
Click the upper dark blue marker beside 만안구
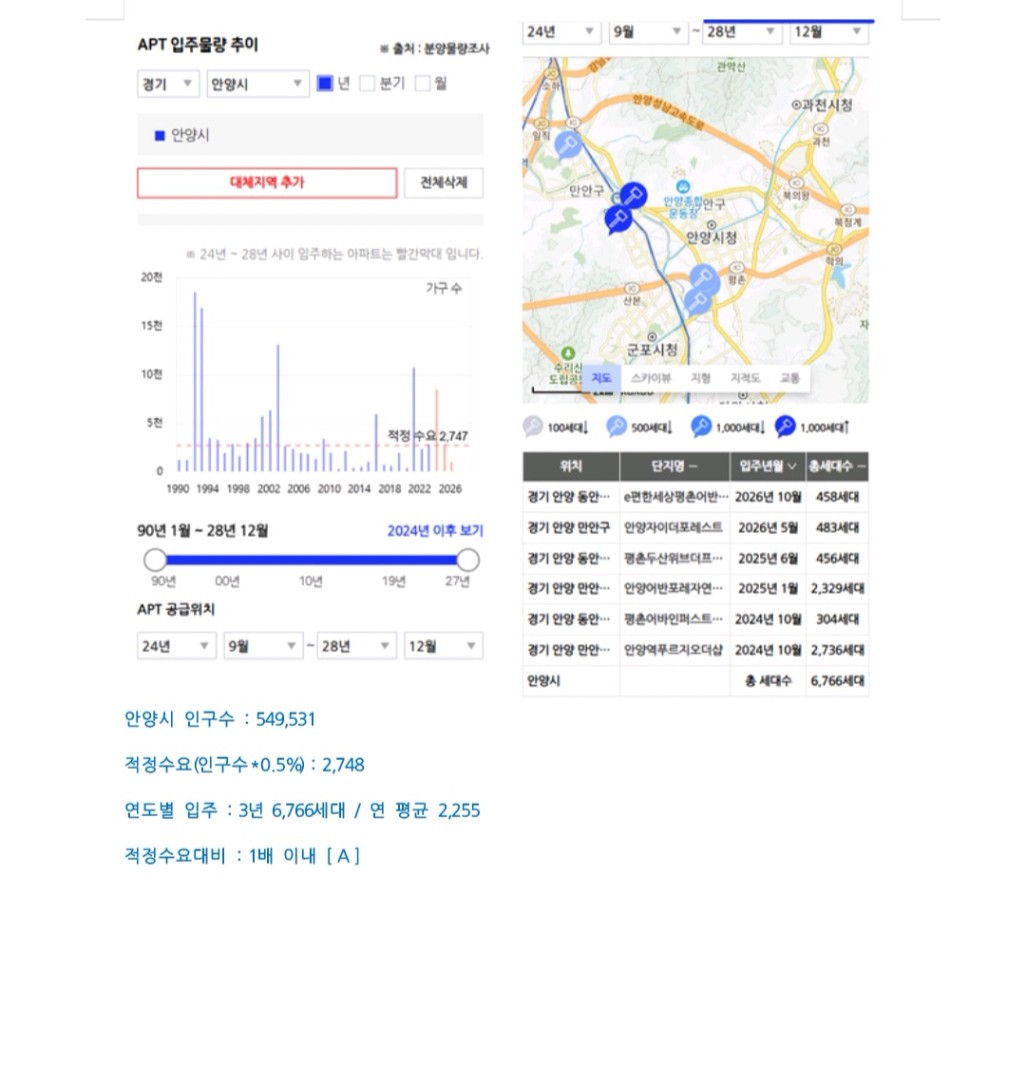pyautogui.click(x=632, y=196)
